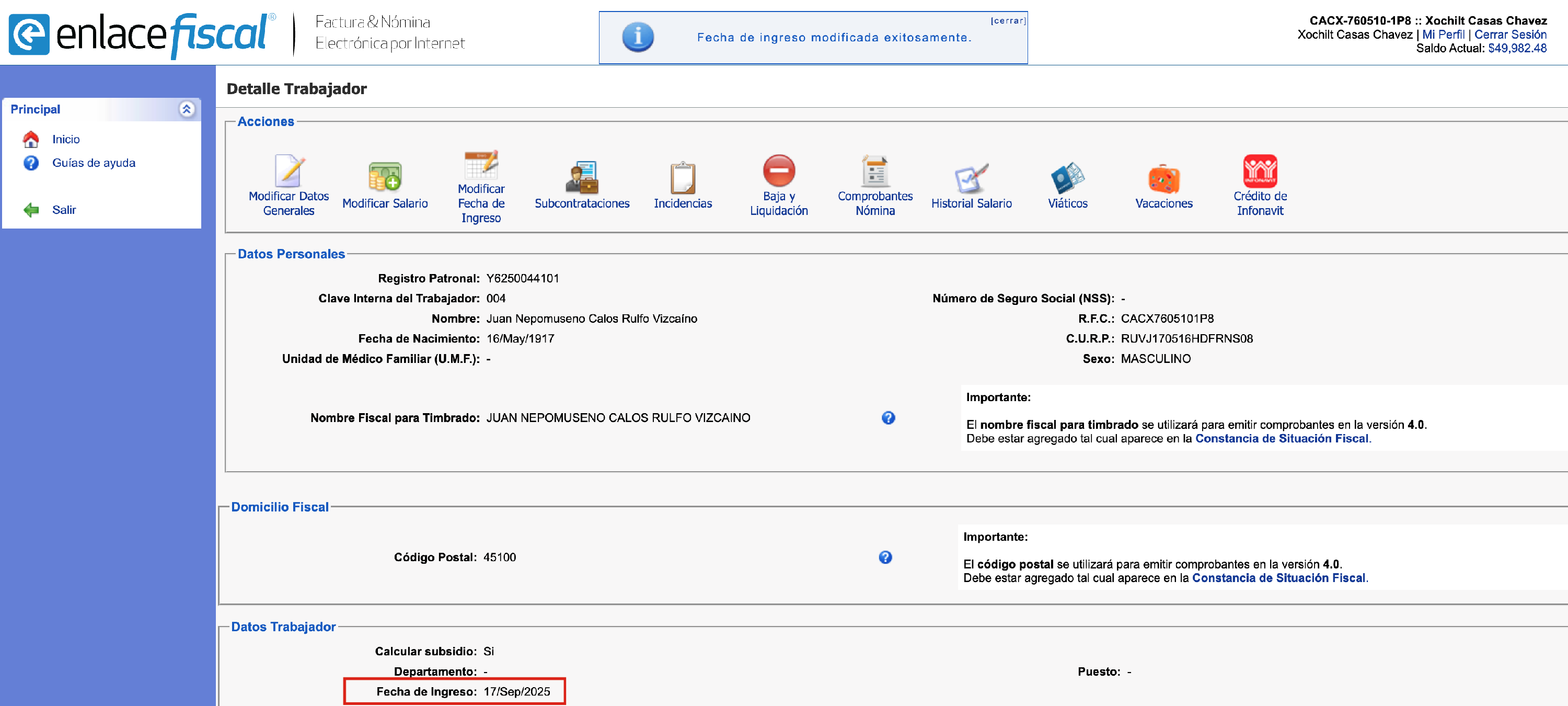This screenshot has height=706, width=1568.
Task: Click the Modificar Datos Generales icon
Action: pos(289,171)
